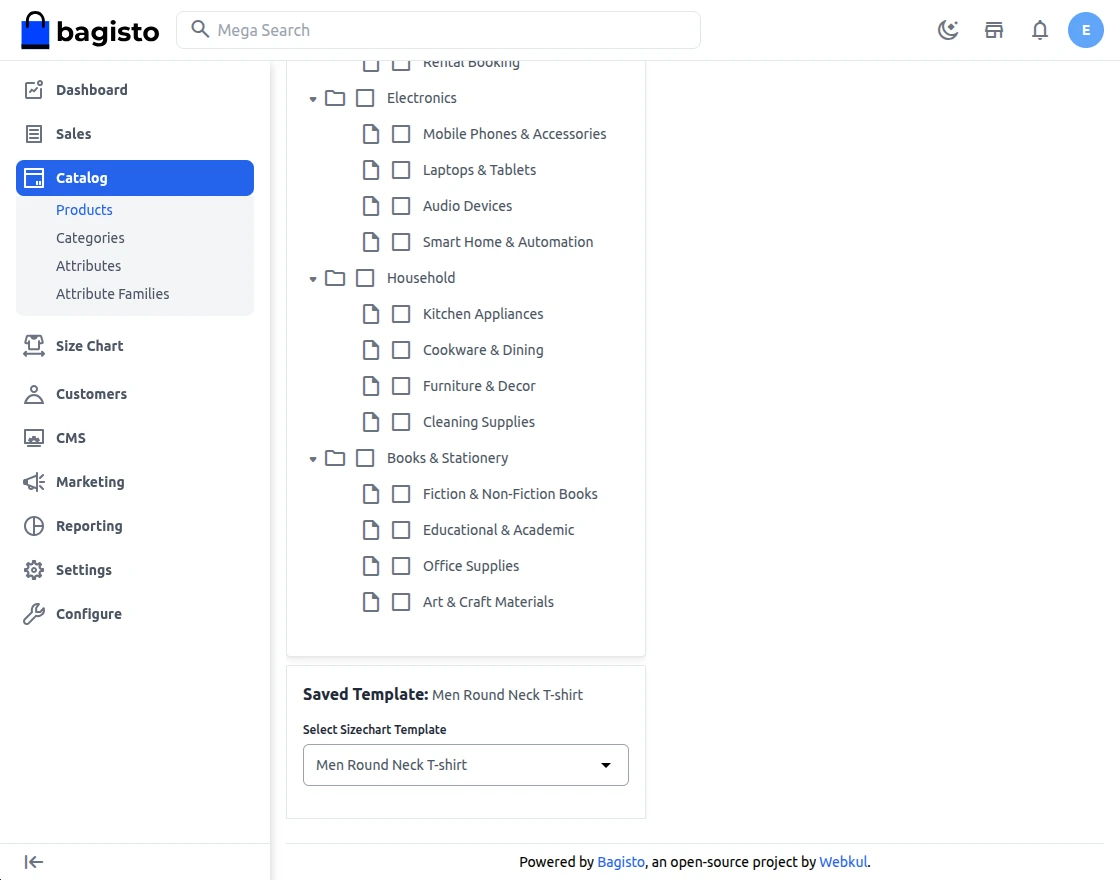Check the Electronics category checkbox
This screenshot has width=1120, height=880.
(x=365, y=98)
